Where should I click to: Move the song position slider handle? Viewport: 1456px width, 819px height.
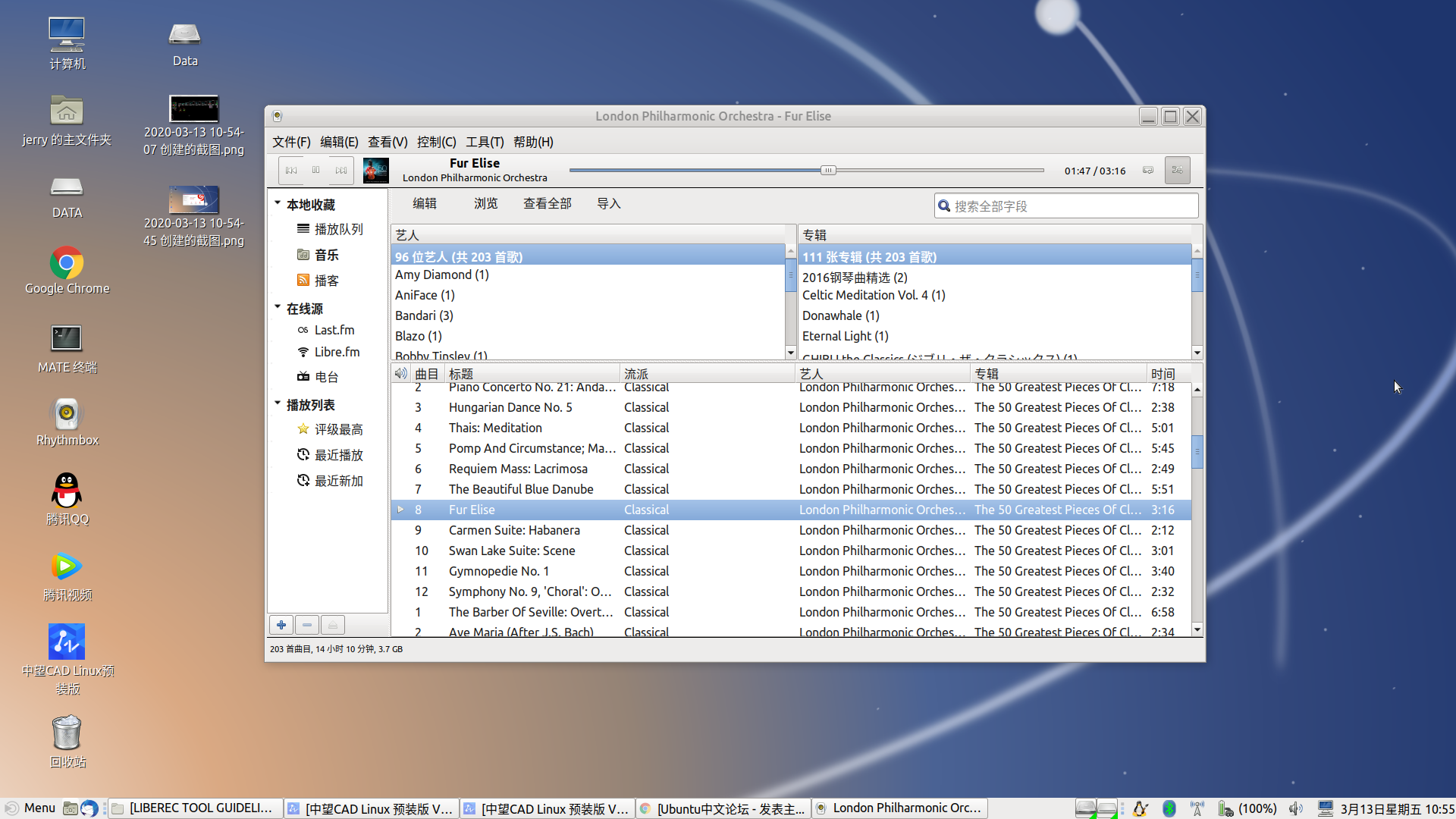828,171
